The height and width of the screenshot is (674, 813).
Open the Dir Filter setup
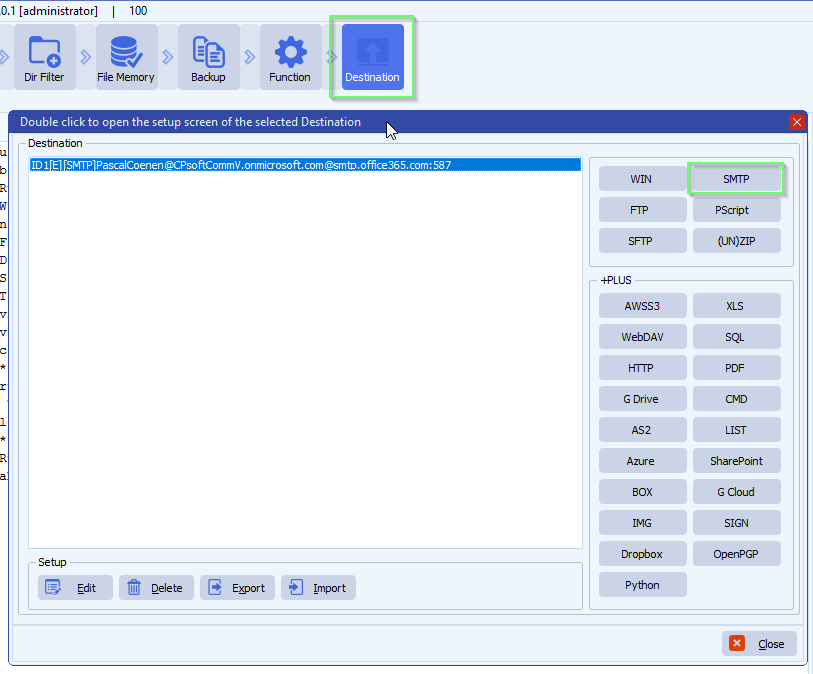click(x=44, y=57)
